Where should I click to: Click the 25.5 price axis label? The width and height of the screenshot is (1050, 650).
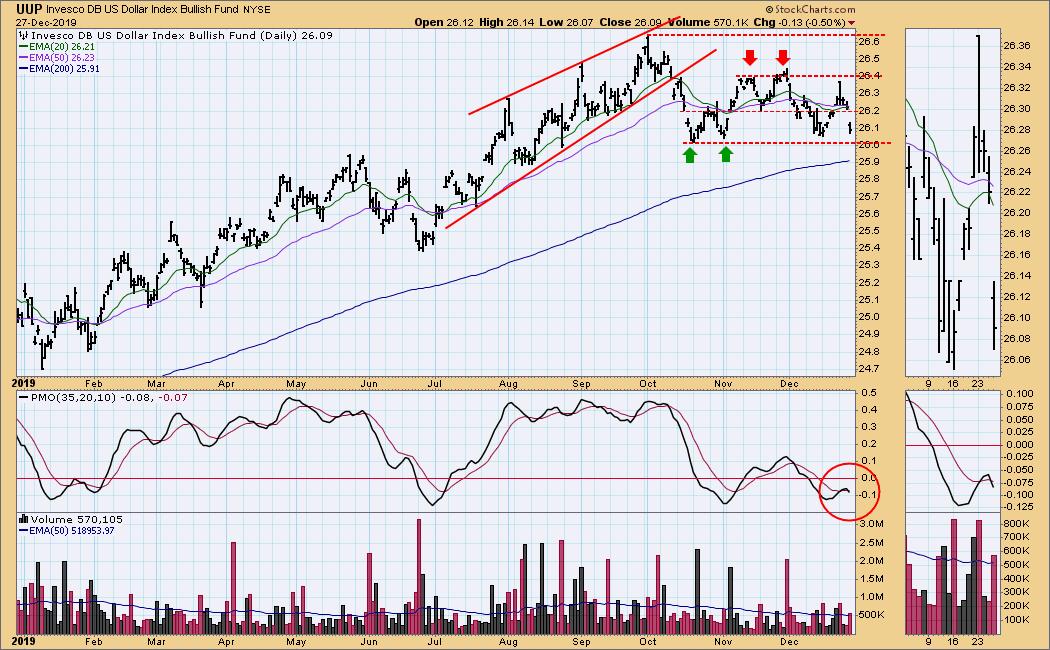pyautogui.click(x=869, y=231)
